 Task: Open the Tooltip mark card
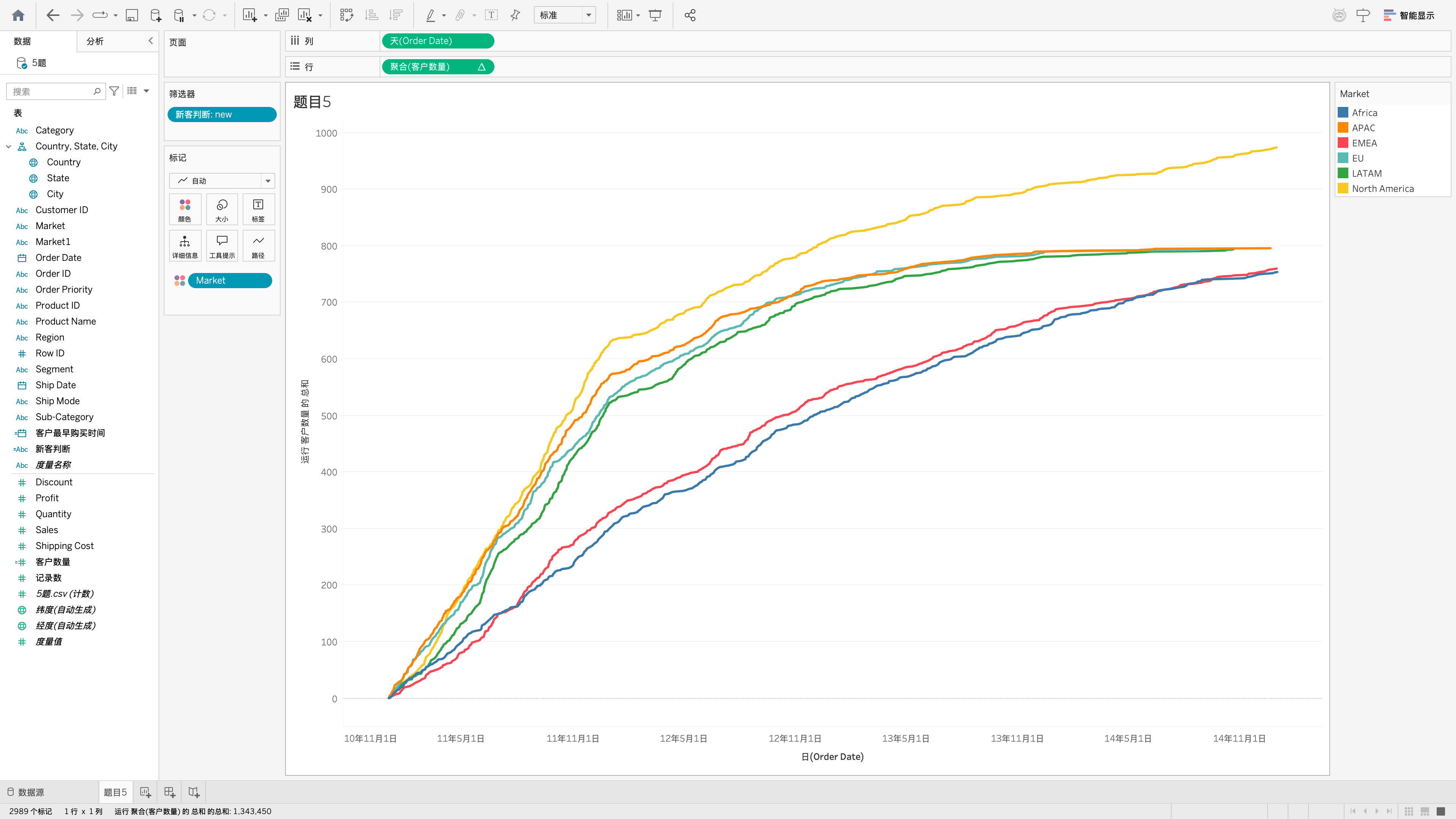point(222,246)
